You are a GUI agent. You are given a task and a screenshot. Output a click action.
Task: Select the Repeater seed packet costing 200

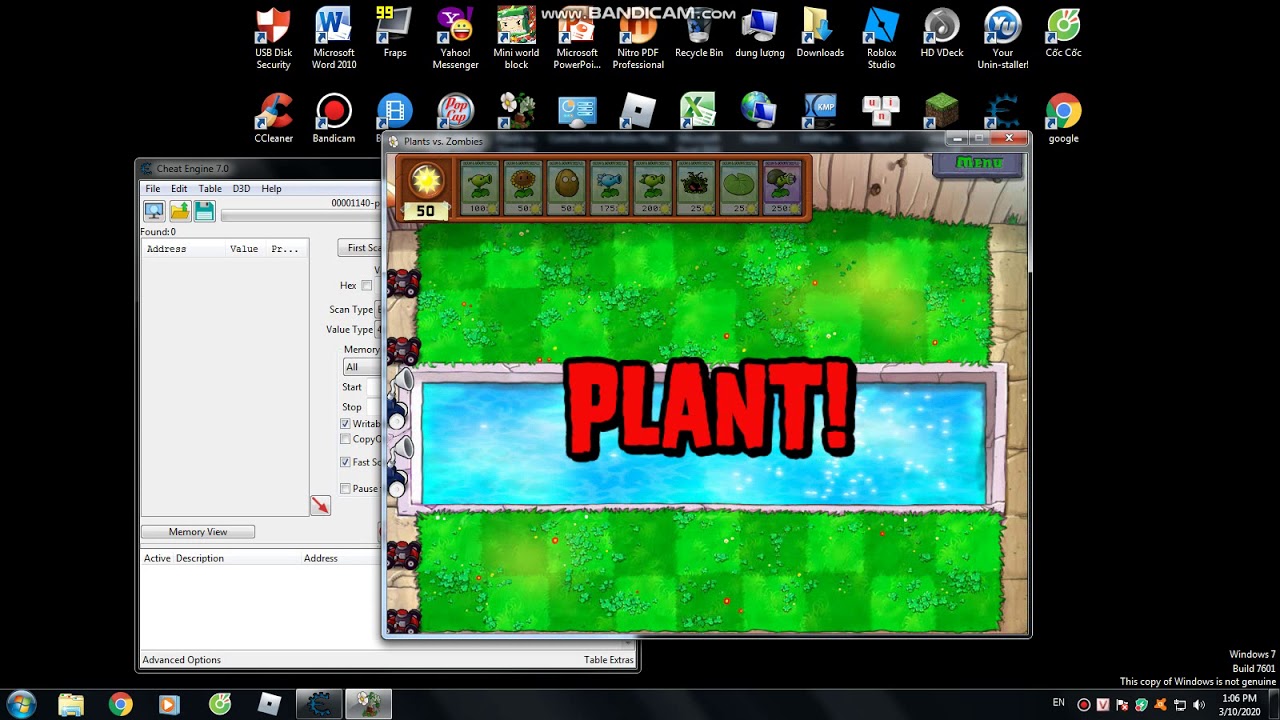[x=654, y=187]
